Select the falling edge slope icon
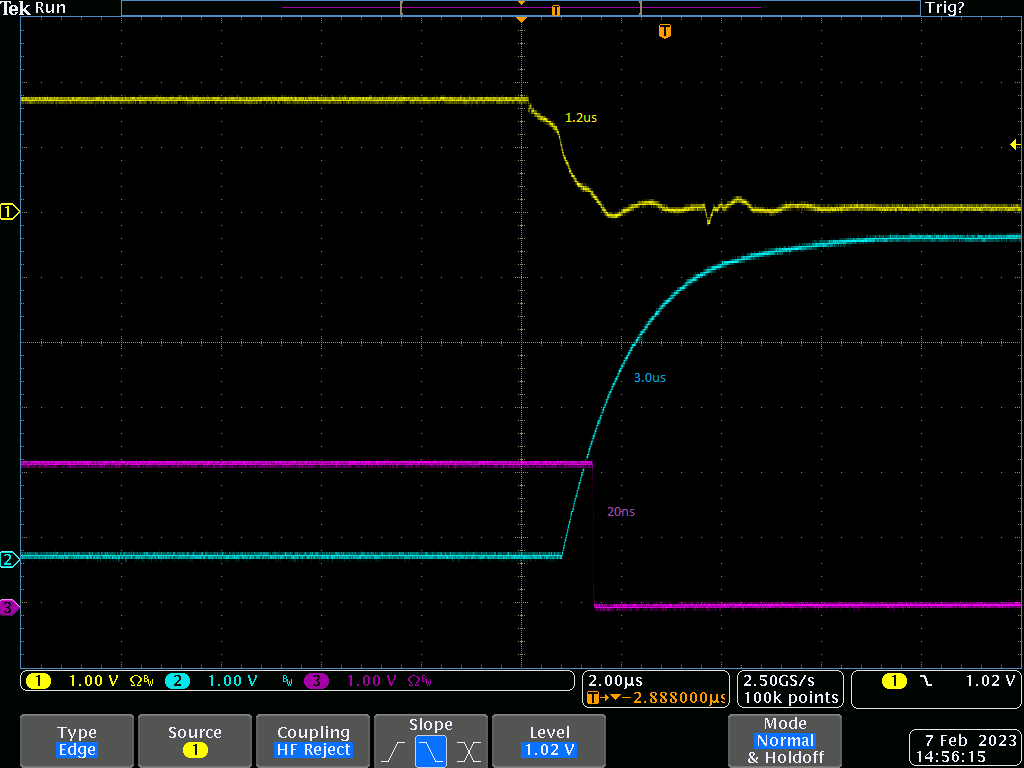The image size is (1024, 768). (431, 750)
